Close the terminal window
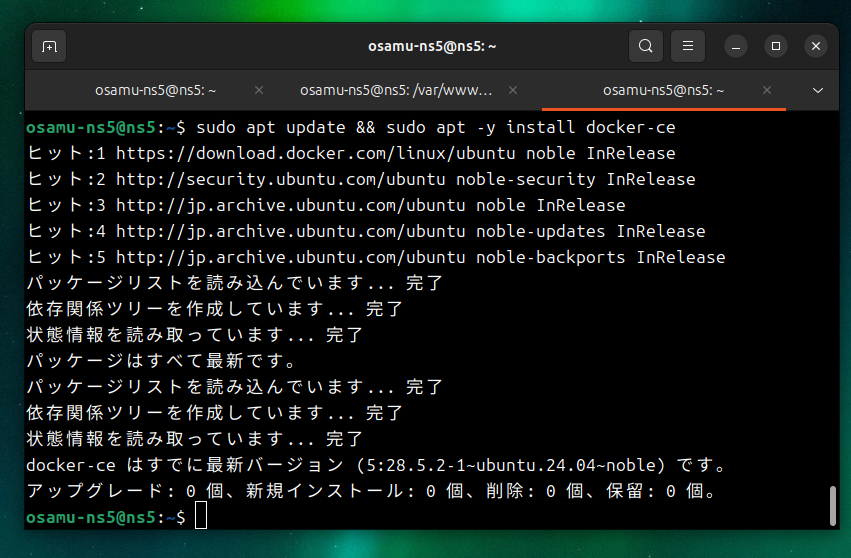Image resolution: width=851 pixels, height=558 pixels. (815, 46)
